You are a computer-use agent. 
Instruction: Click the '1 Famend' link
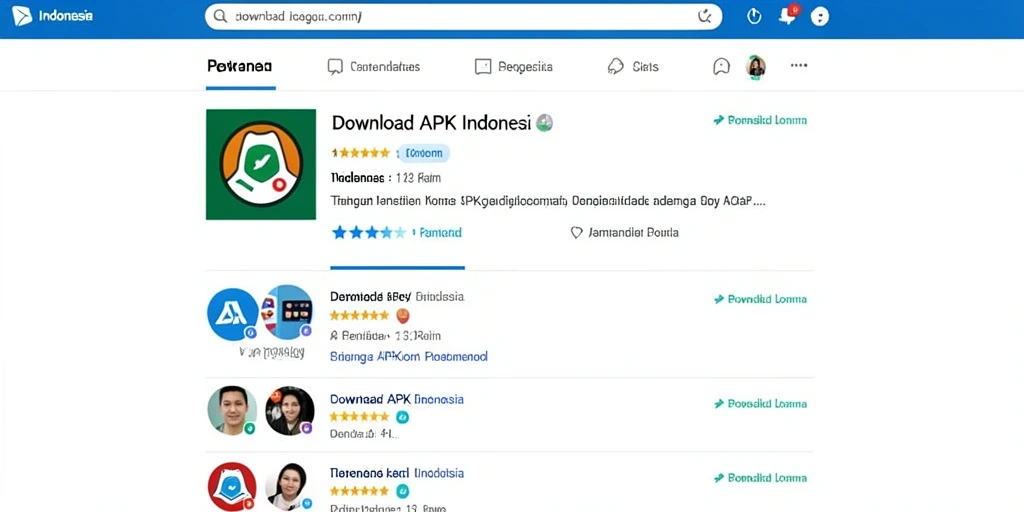(437, 232)
